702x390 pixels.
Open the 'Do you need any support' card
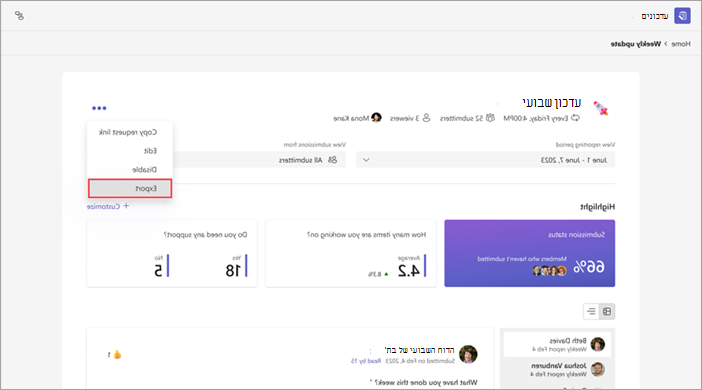click(172, 253)
